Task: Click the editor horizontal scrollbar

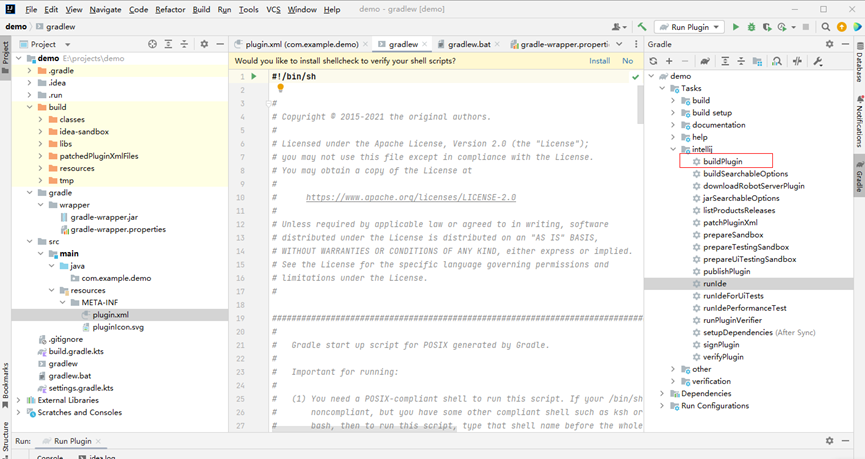Action: (x=363, y=429)
